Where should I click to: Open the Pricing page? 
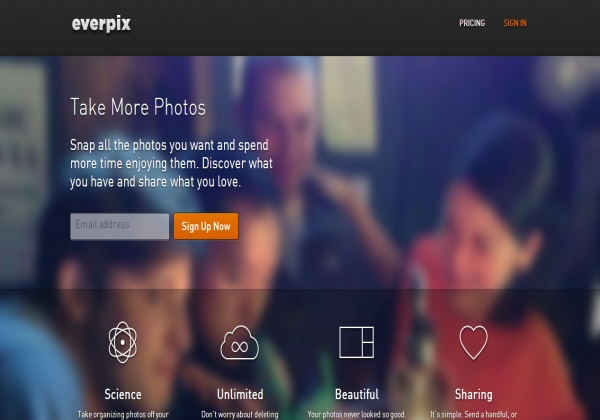click(472, 23)
